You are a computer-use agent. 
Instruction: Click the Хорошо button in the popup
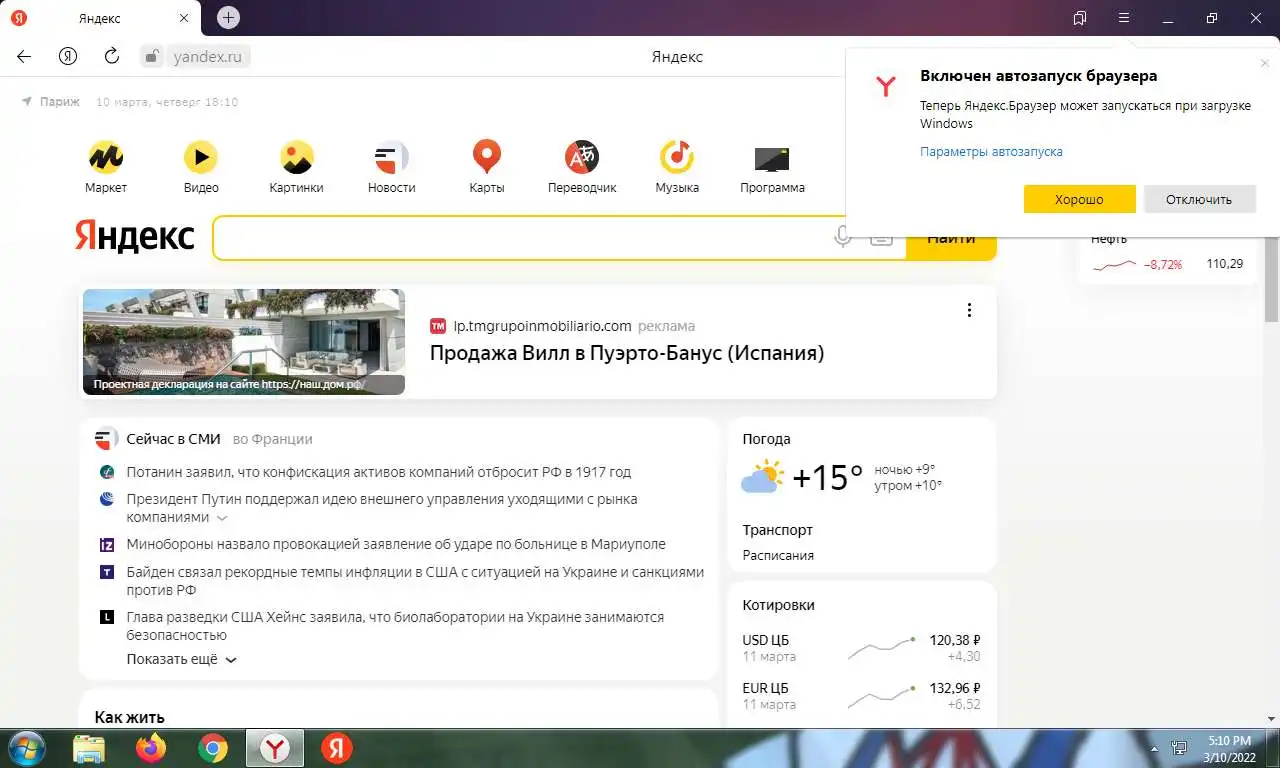(1079, 199)
